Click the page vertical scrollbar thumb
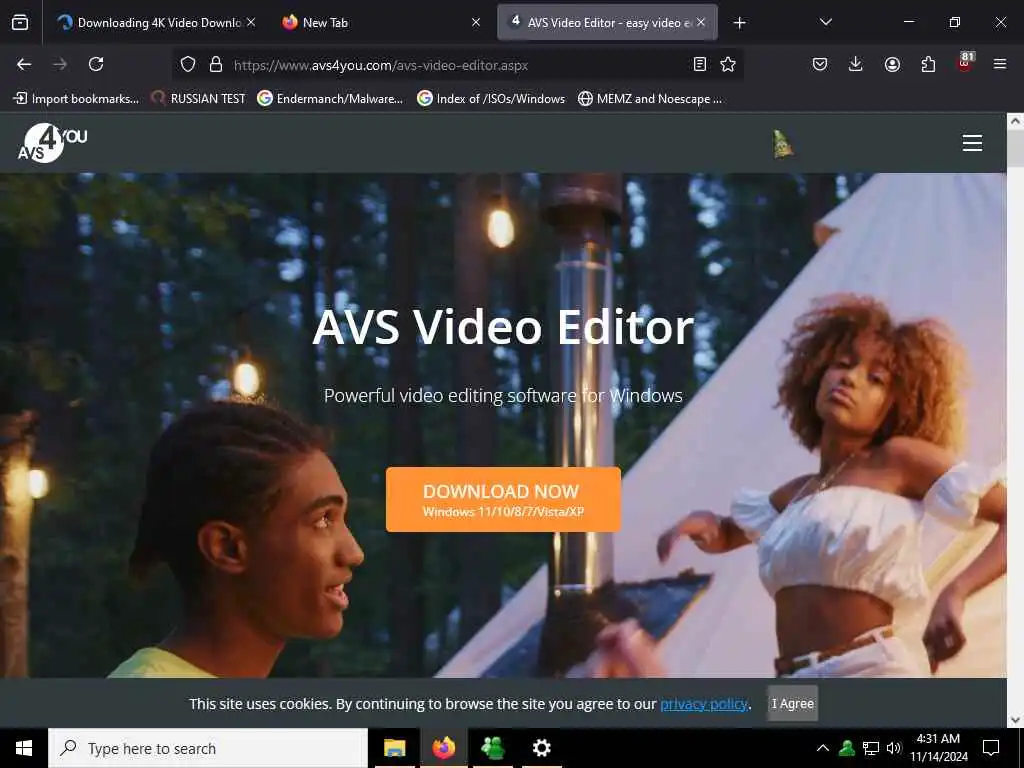Screen dimensions: 1024x768 (x=1015, y=150)
